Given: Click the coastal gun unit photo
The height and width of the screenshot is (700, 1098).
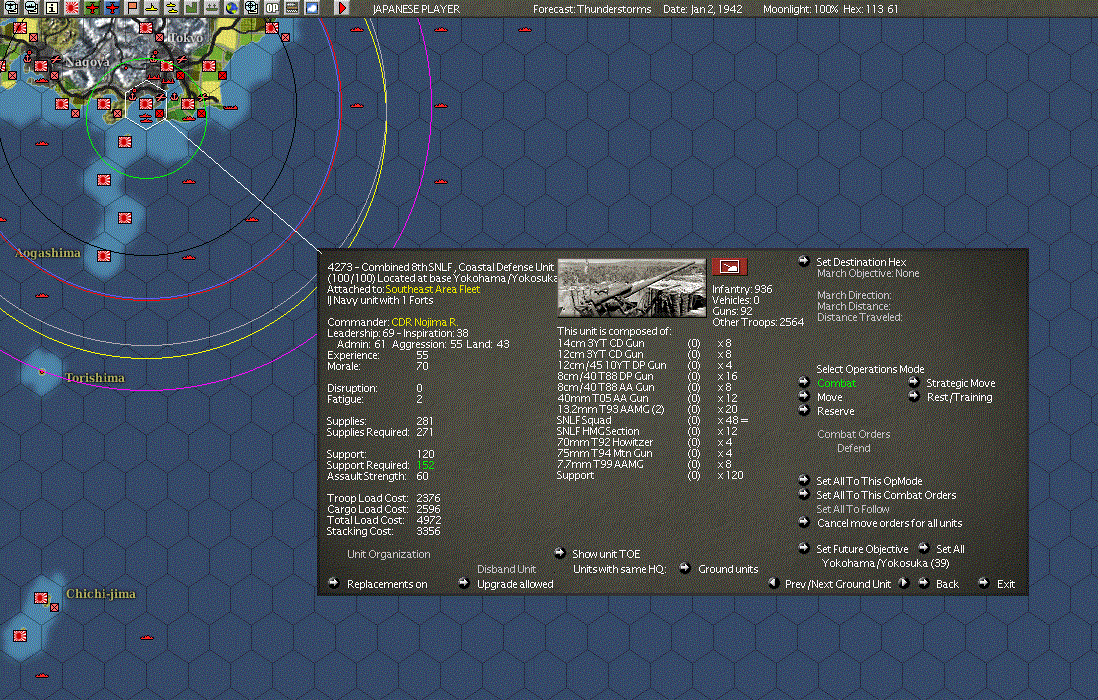Looking at the screenshot, I should (632, 288).
